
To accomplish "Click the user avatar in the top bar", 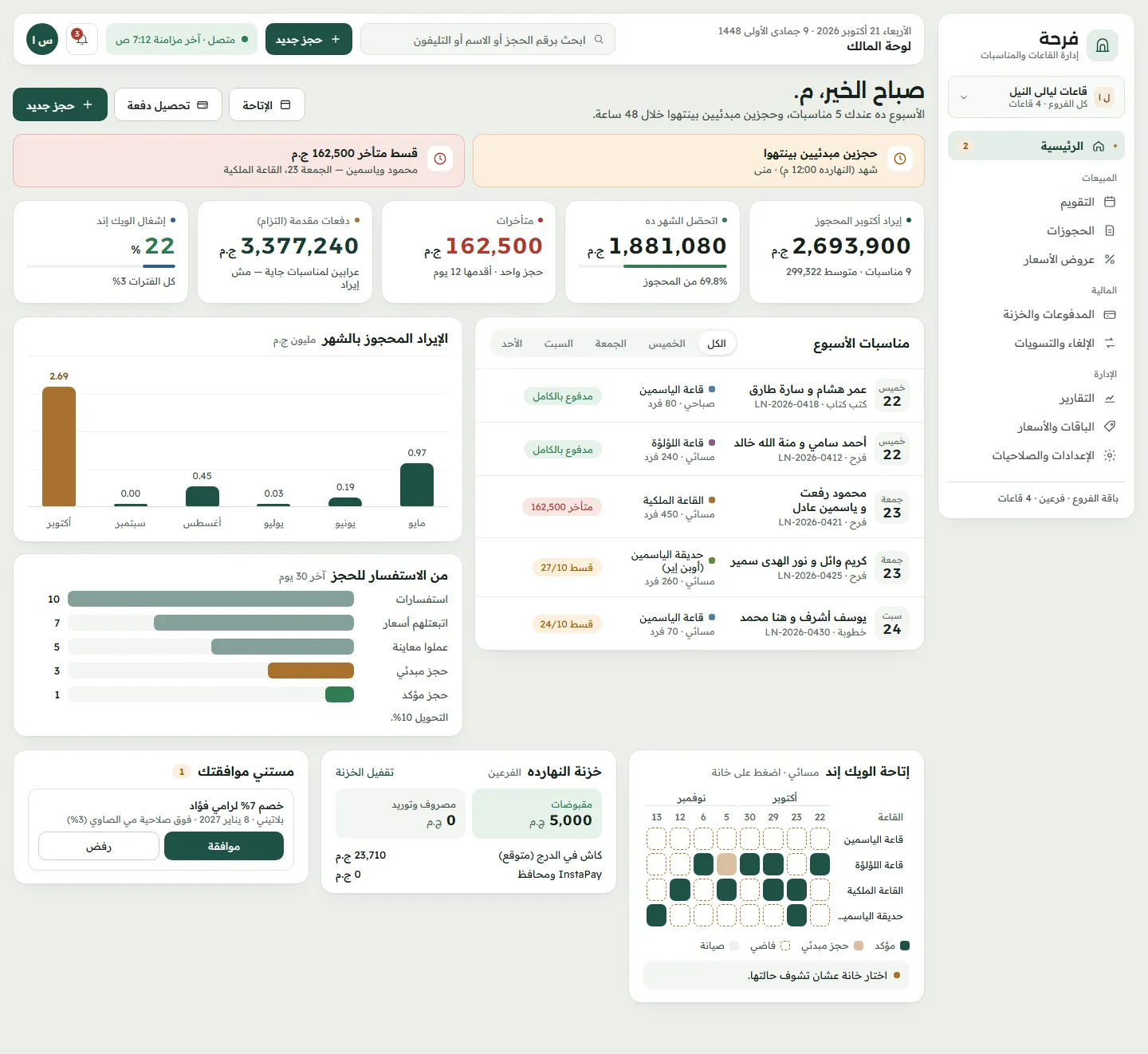I will (42, 39).
